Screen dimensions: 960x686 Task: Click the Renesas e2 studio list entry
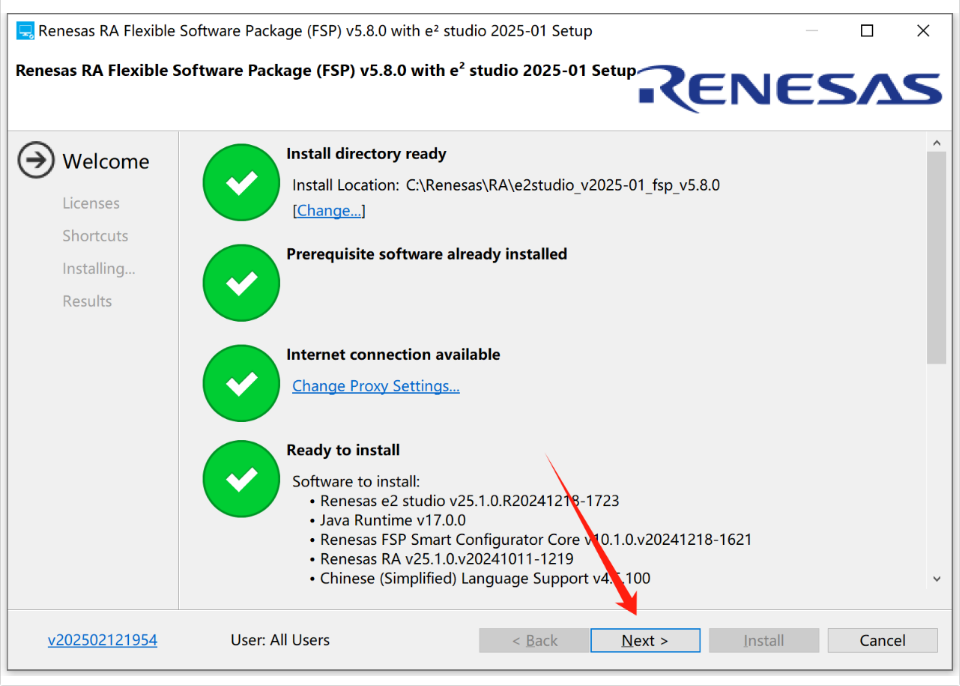(x=470, y=501)
